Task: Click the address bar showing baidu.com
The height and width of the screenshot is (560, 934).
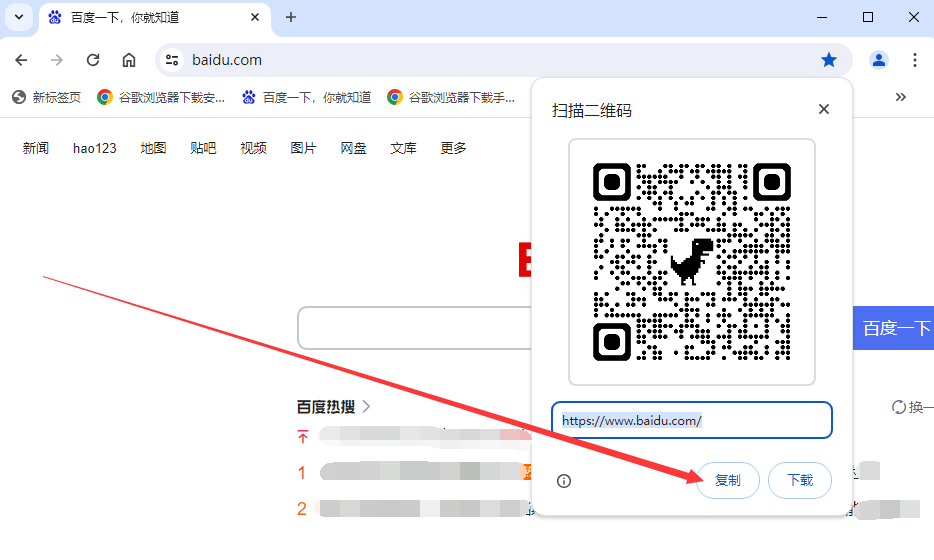Action: pos(503,60)
